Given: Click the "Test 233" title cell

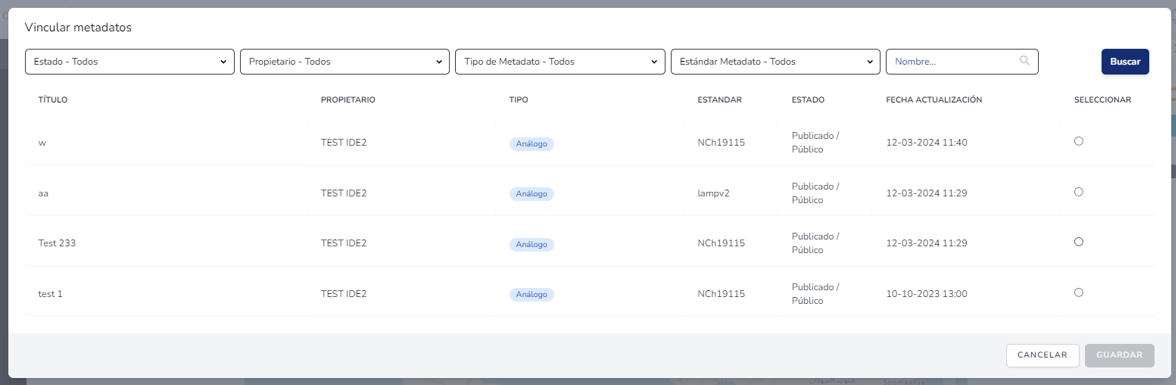Looking at the screenshot, I should [x=57, y=243].
